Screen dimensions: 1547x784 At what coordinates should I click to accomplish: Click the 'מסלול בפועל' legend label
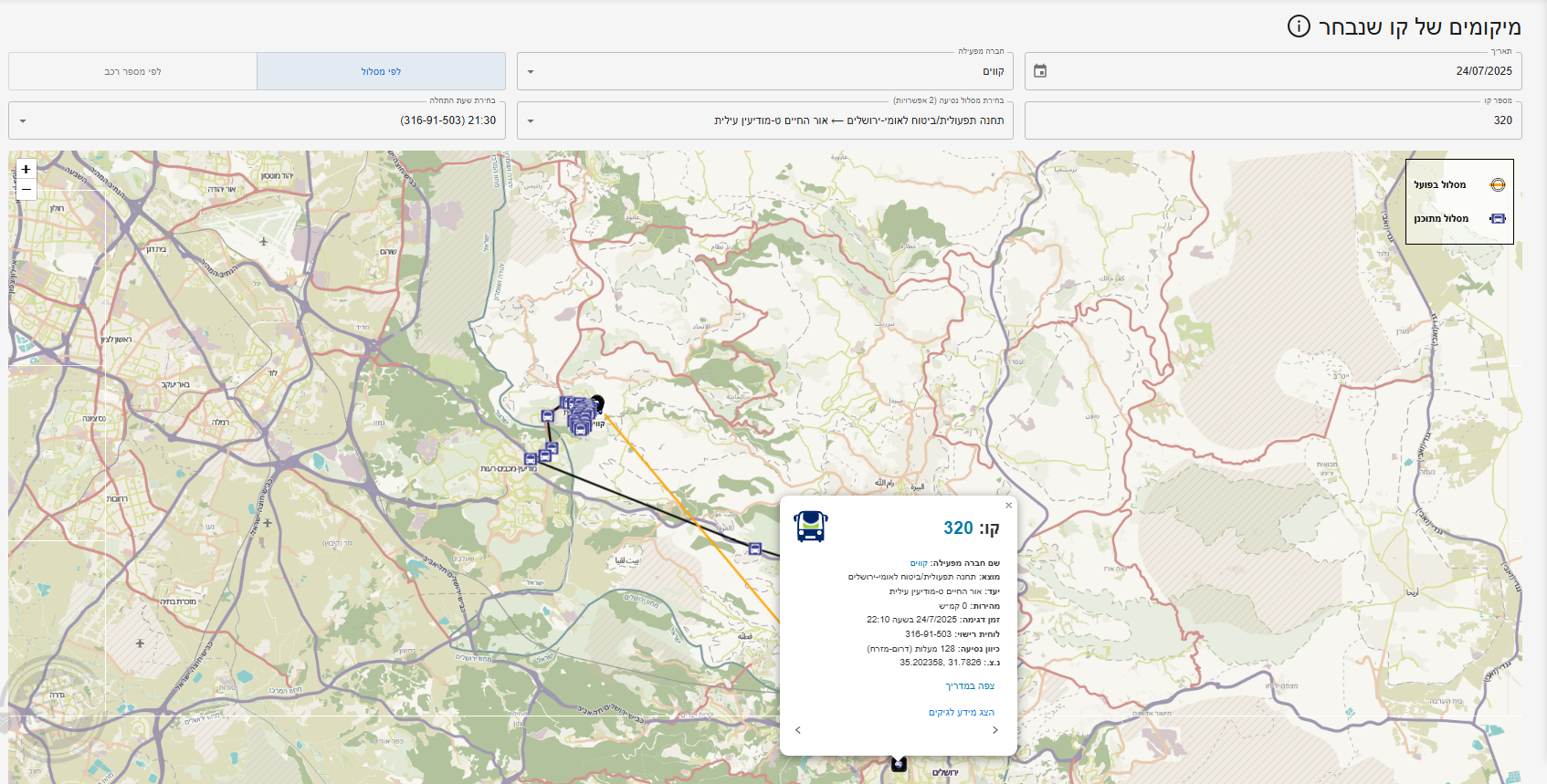[1440, 185]
